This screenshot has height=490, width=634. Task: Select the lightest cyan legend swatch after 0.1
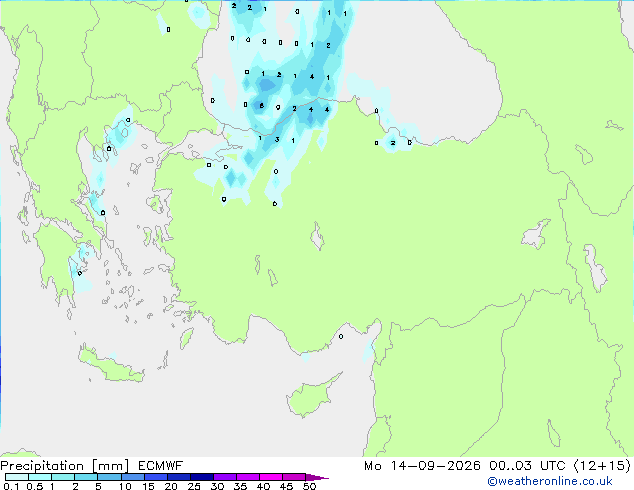(17, 477)
